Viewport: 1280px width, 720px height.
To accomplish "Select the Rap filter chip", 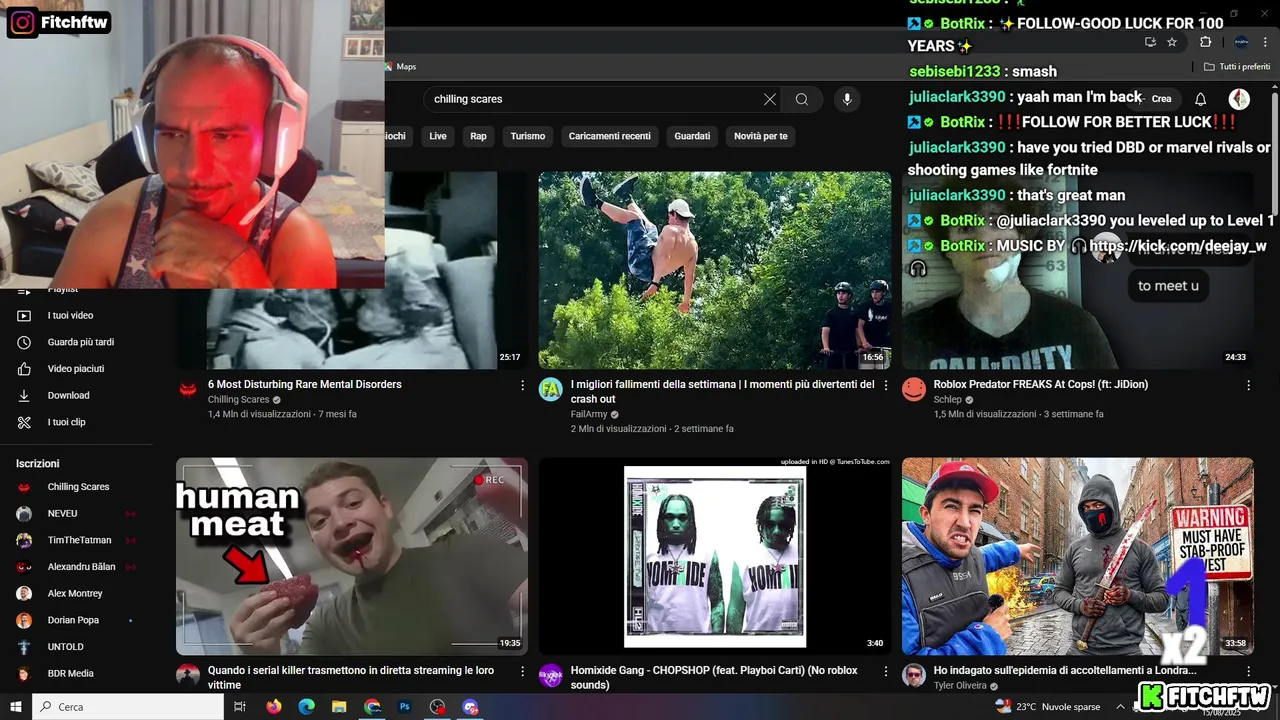I will pos(479,136).
